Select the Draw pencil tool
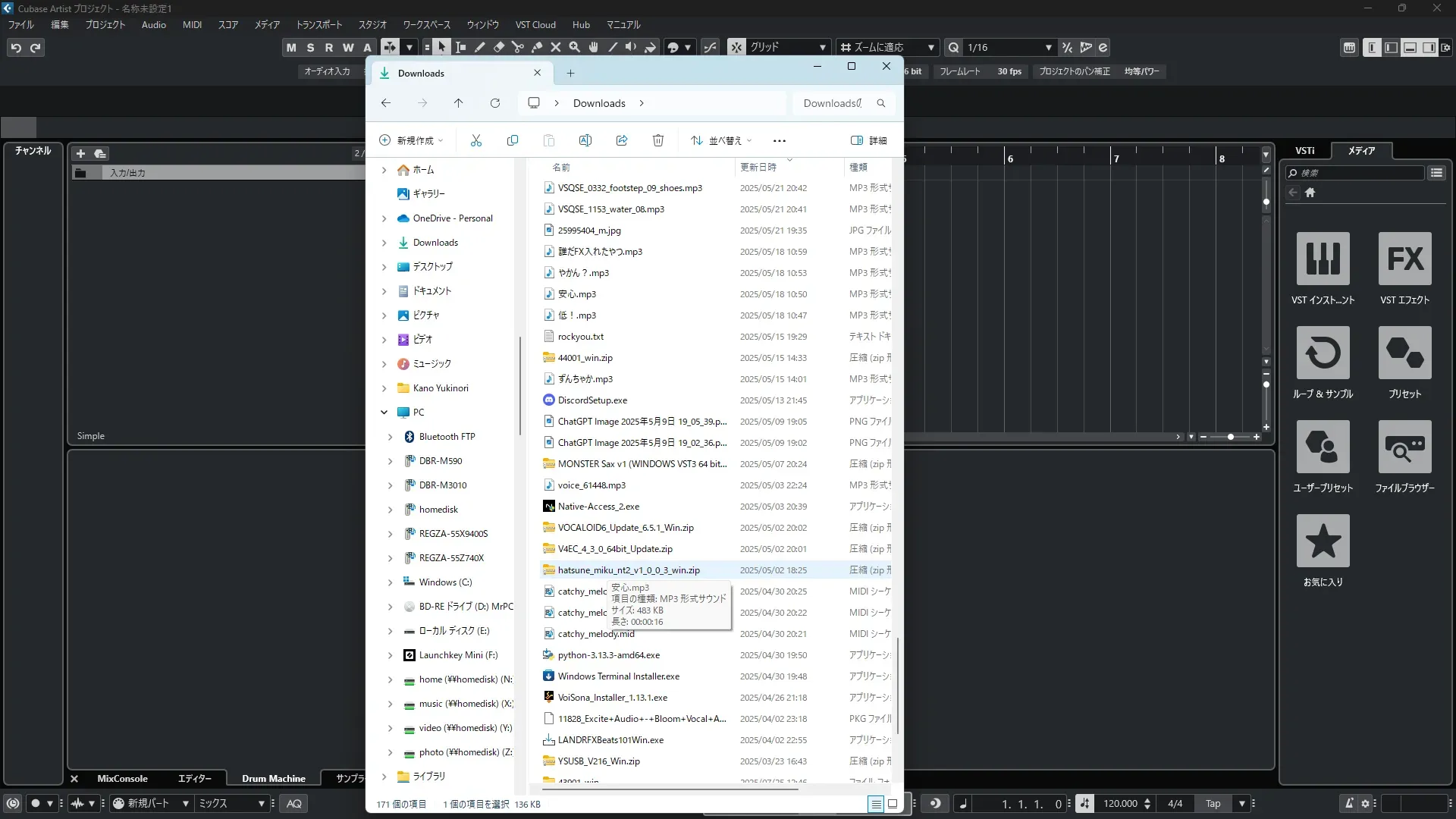Screen dimensions: 1456x819 [x=480, y=47]
